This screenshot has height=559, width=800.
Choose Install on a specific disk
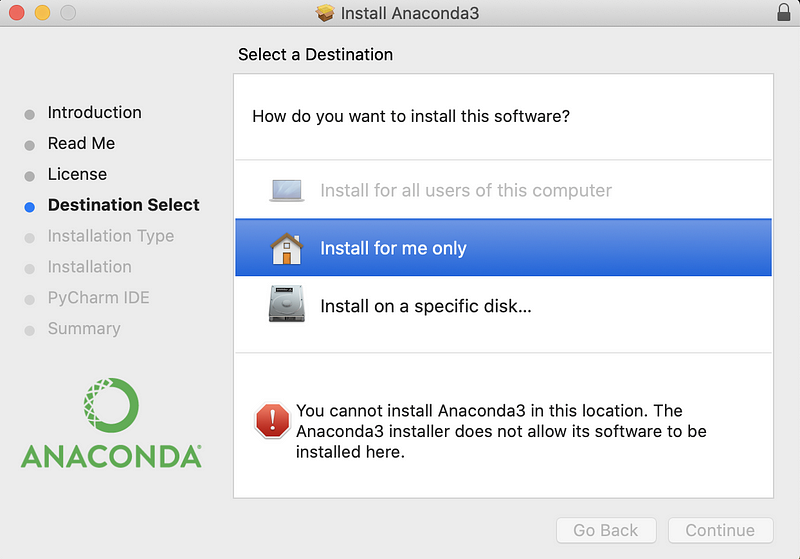click(x=425, y=306)
